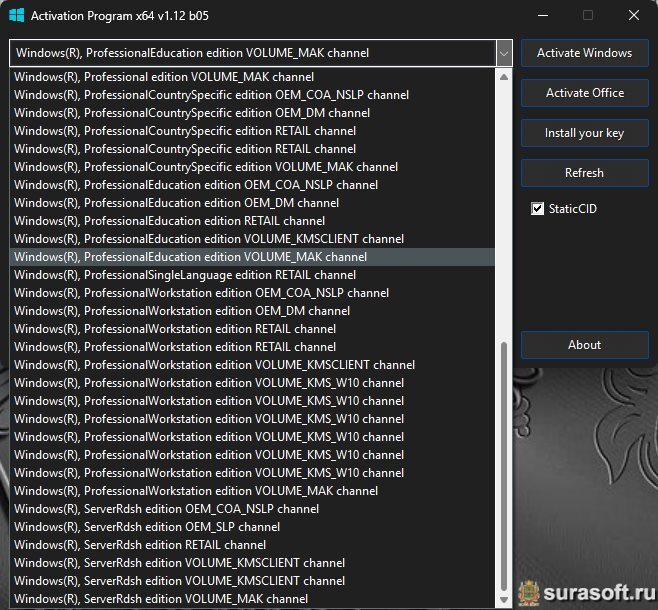
Task: Refresh the license list
Action: click(585, 173)
